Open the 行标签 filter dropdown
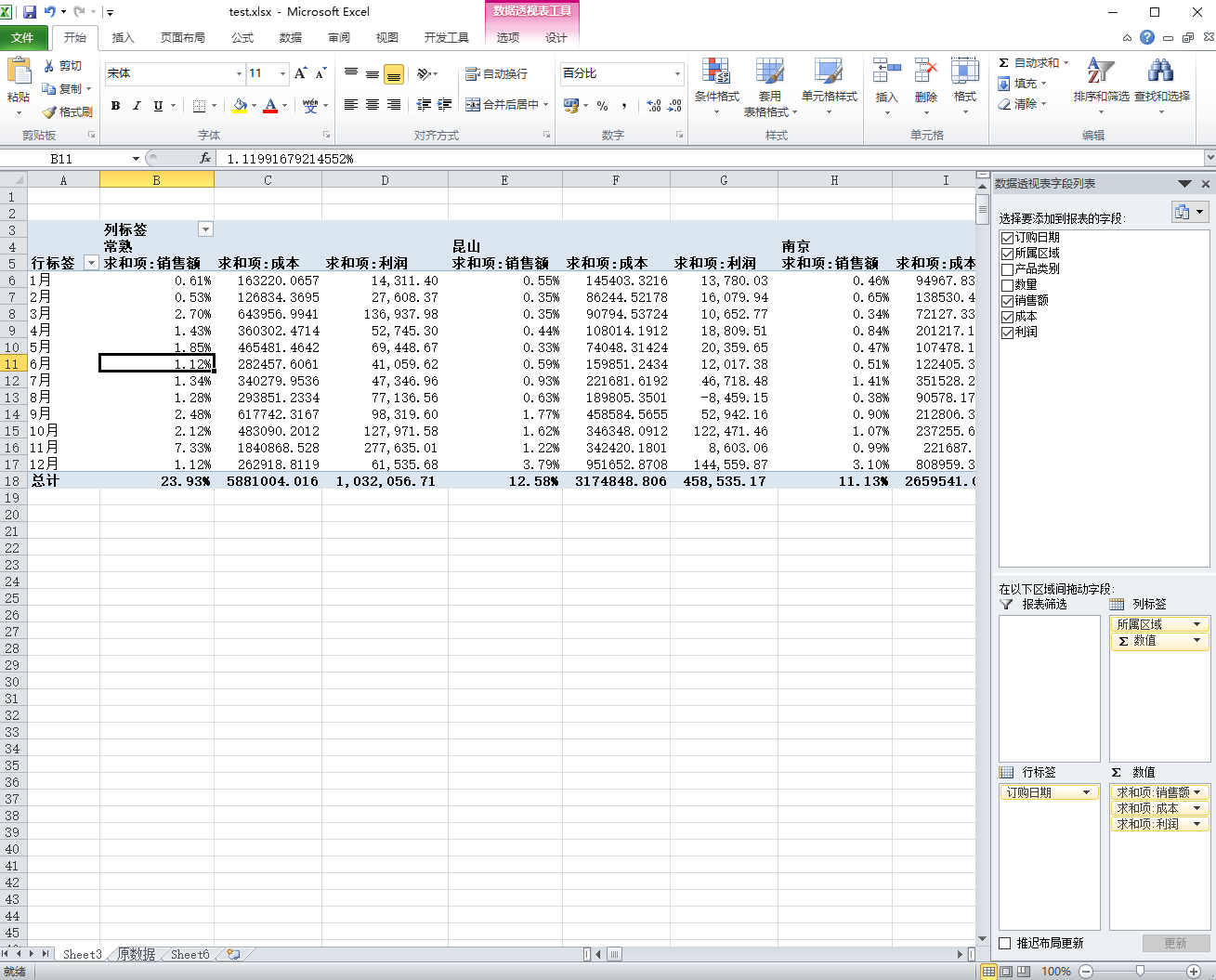The width and height of the screenshot is (1216, 980). 91,263
